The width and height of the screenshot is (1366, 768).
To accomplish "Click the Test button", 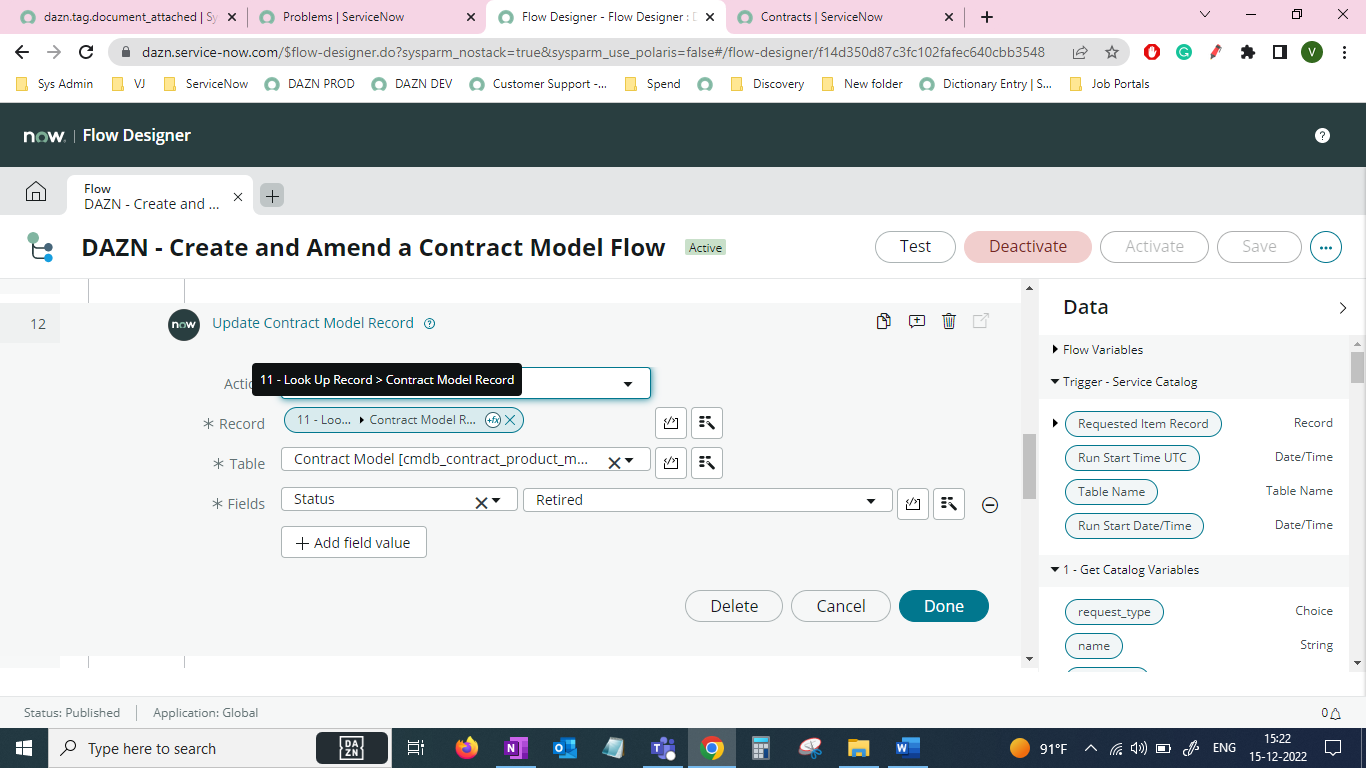I will point(915,246).
